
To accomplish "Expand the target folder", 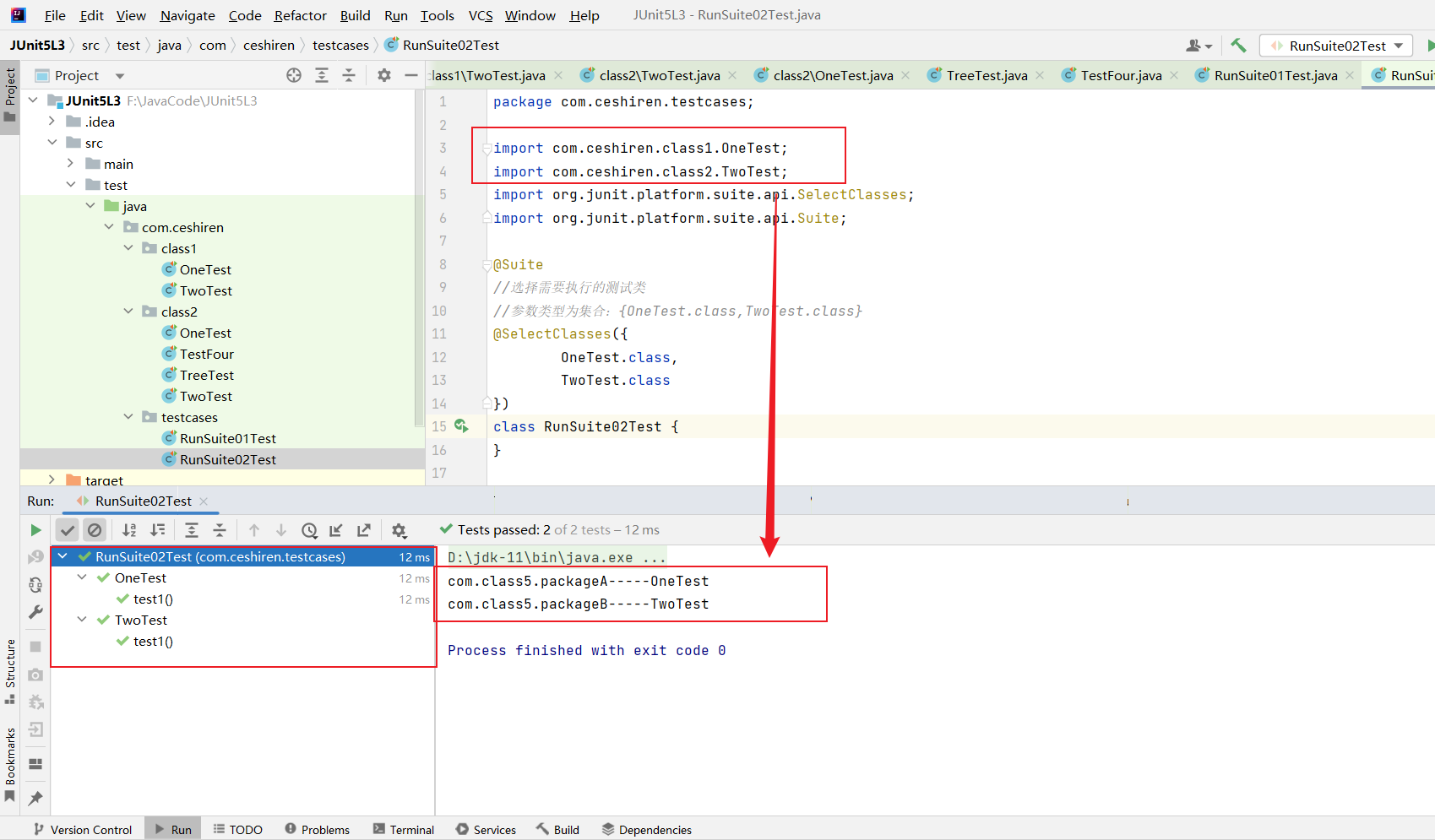I will [x=52, y=480].
